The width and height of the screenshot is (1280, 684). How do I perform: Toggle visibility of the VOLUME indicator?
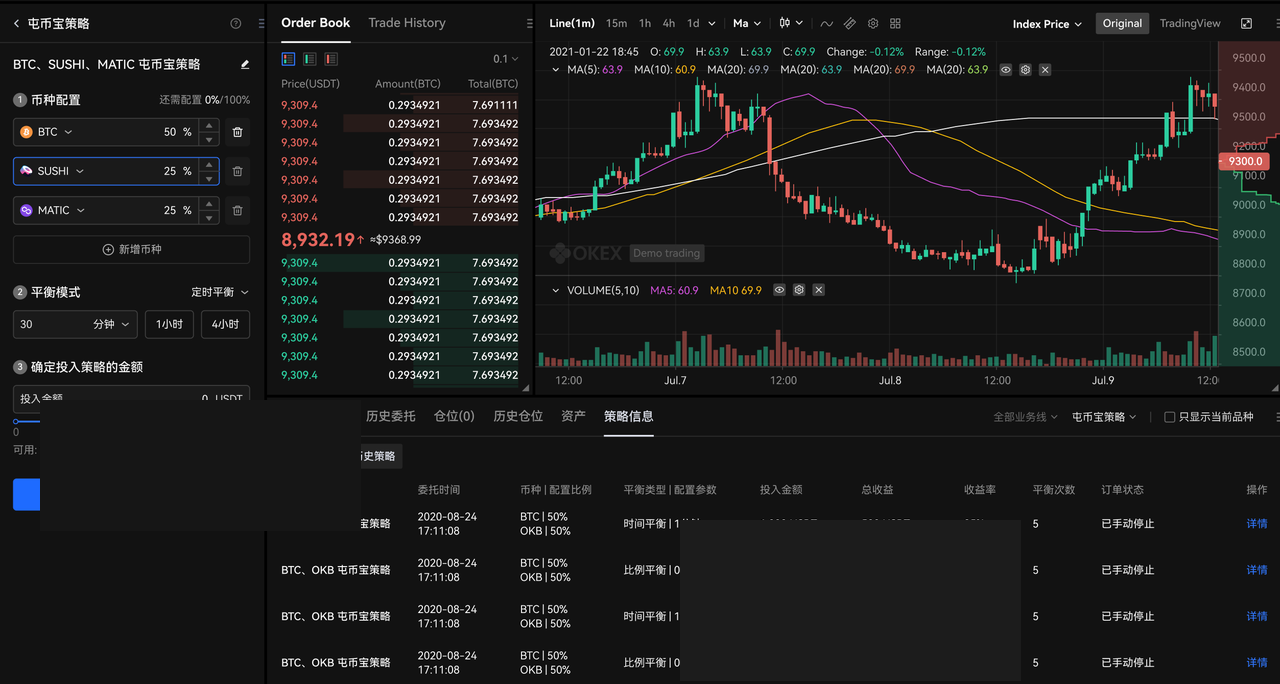779,290
